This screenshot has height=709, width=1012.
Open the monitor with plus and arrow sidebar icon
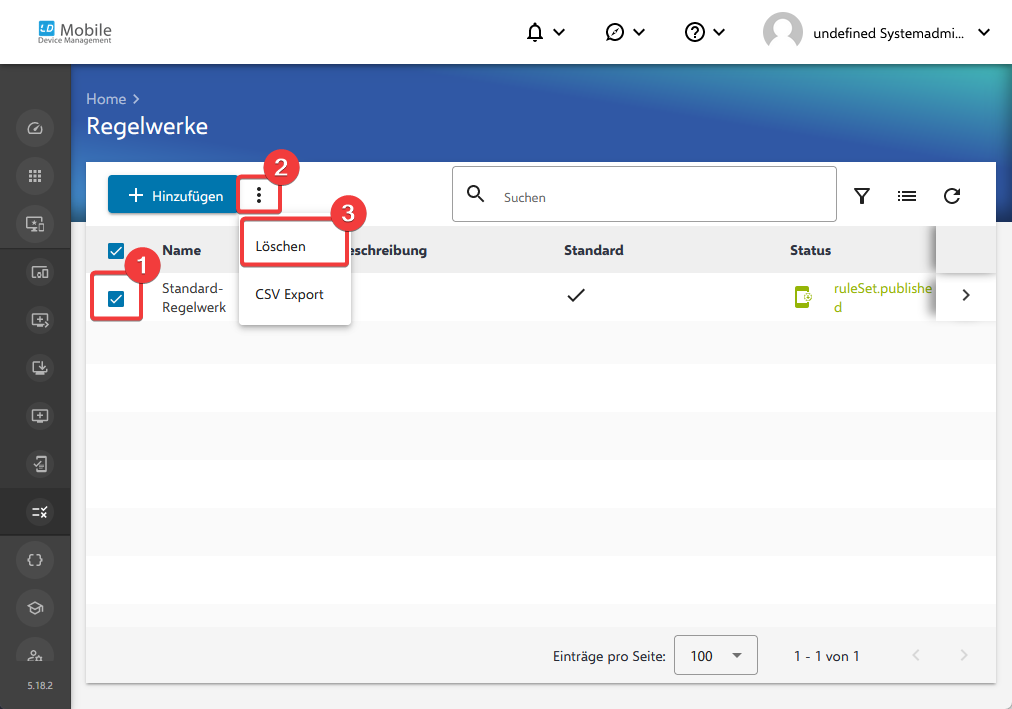40,320
